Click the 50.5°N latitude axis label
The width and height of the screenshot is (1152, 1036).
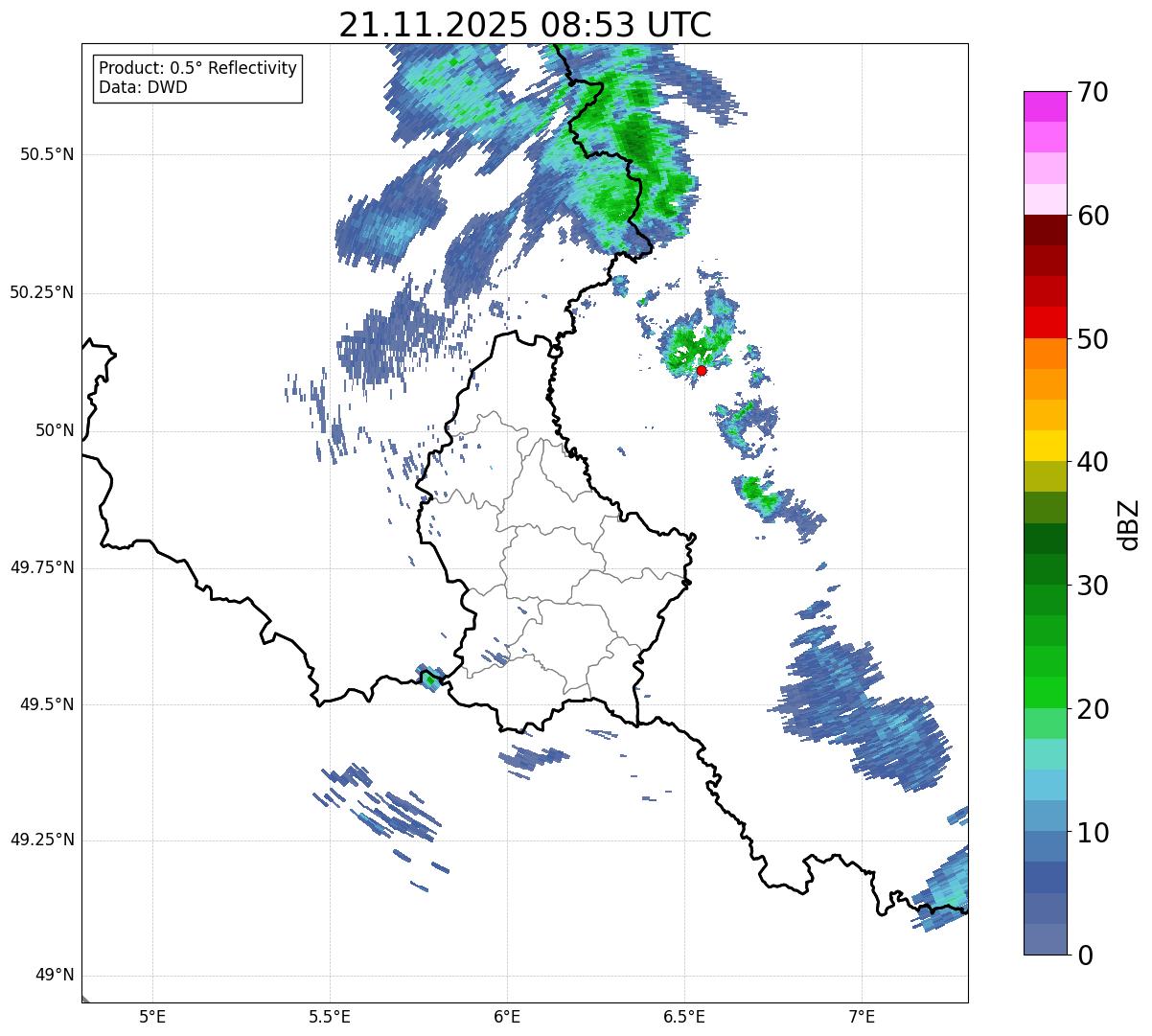coord(47,154)
